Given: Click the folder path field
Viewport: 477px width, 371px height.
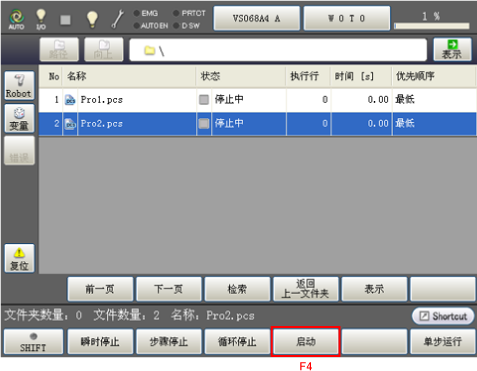Looking at the screenshot, I should (x=278, y=50).
